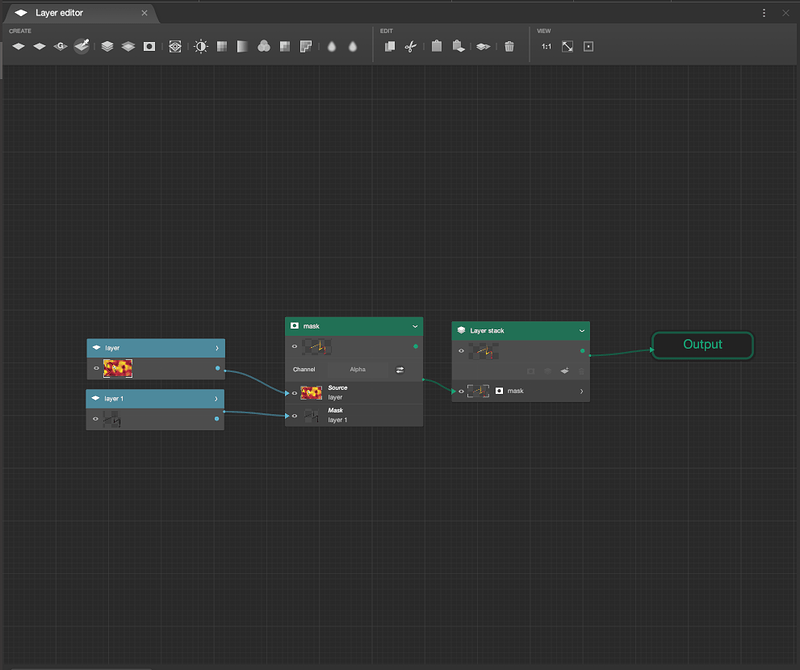Toggle the eye icon on layer 1 node
Viewport: 800px width, 670px height.
tap(96, 419)
